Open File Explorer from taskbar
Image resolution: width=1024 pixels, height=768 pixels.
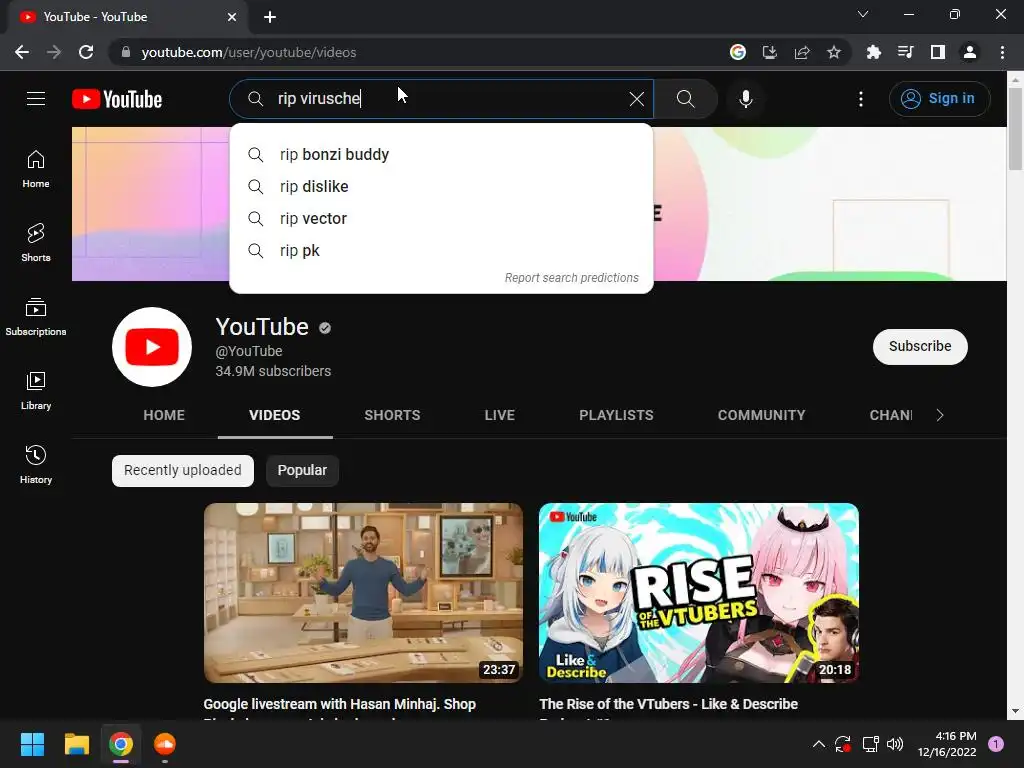[x=76, y=744]
